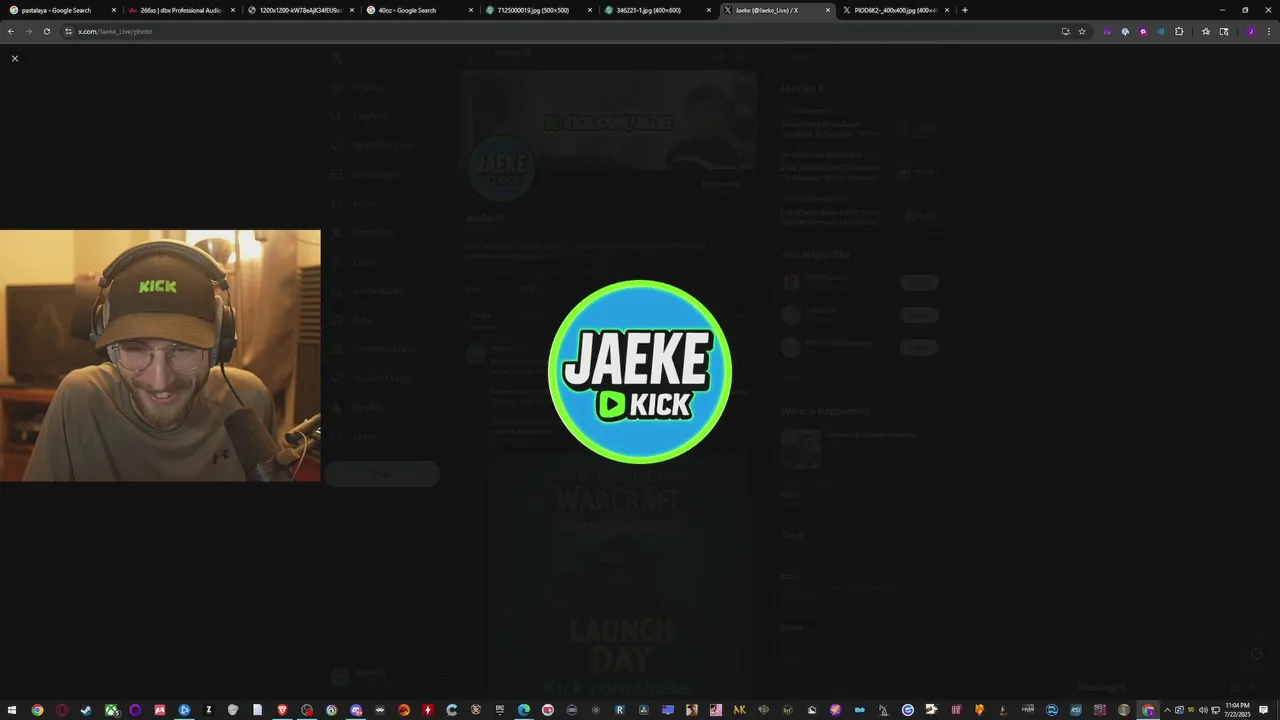Image resolution: width=1280 pixels, height=720 pixels.
Task: Open the browser side panel icon
Action: coord(1224,31)
